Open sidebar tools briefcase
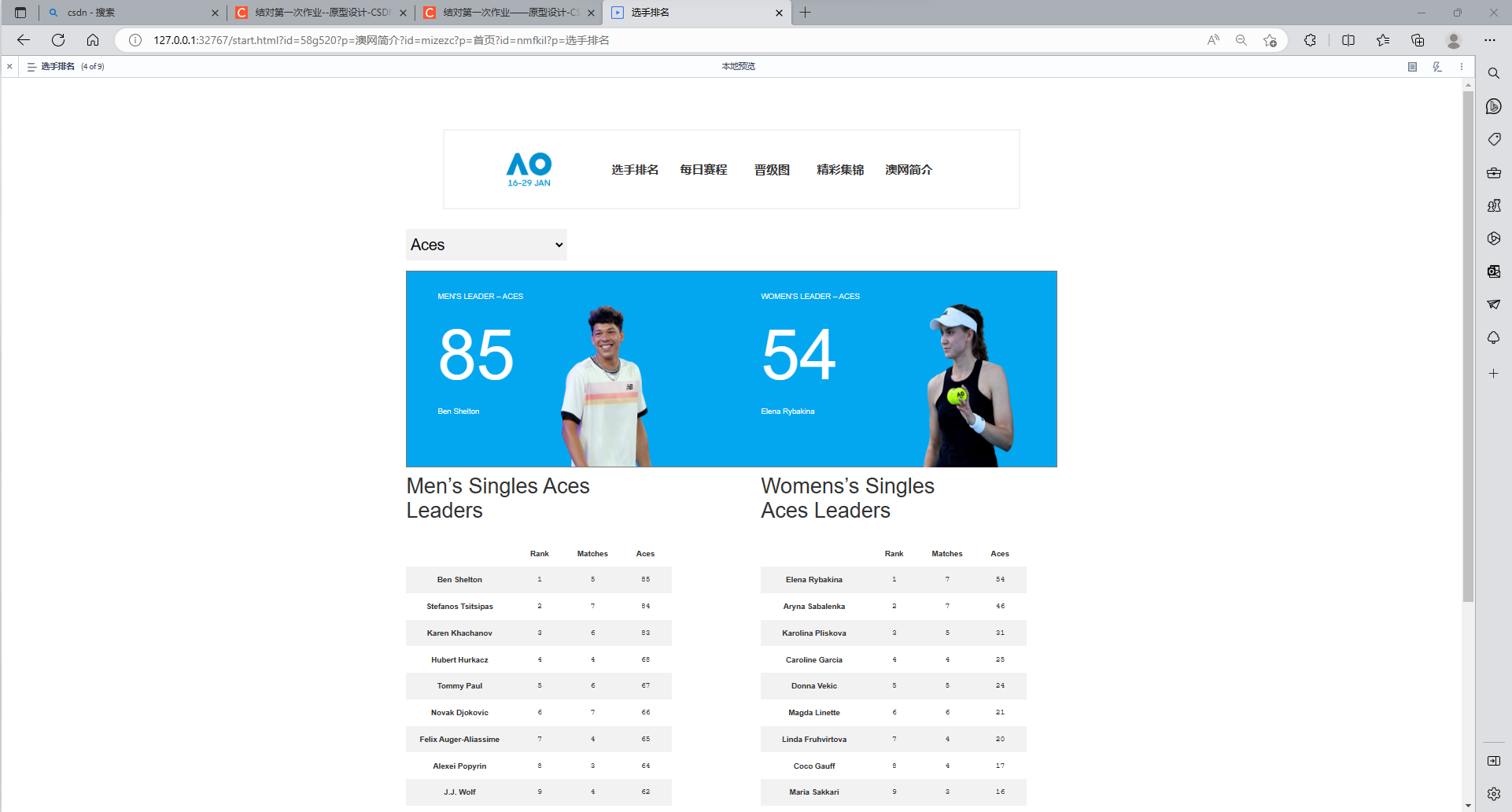The height and width of the screenshot is (812, 1512). point(1494,172)
